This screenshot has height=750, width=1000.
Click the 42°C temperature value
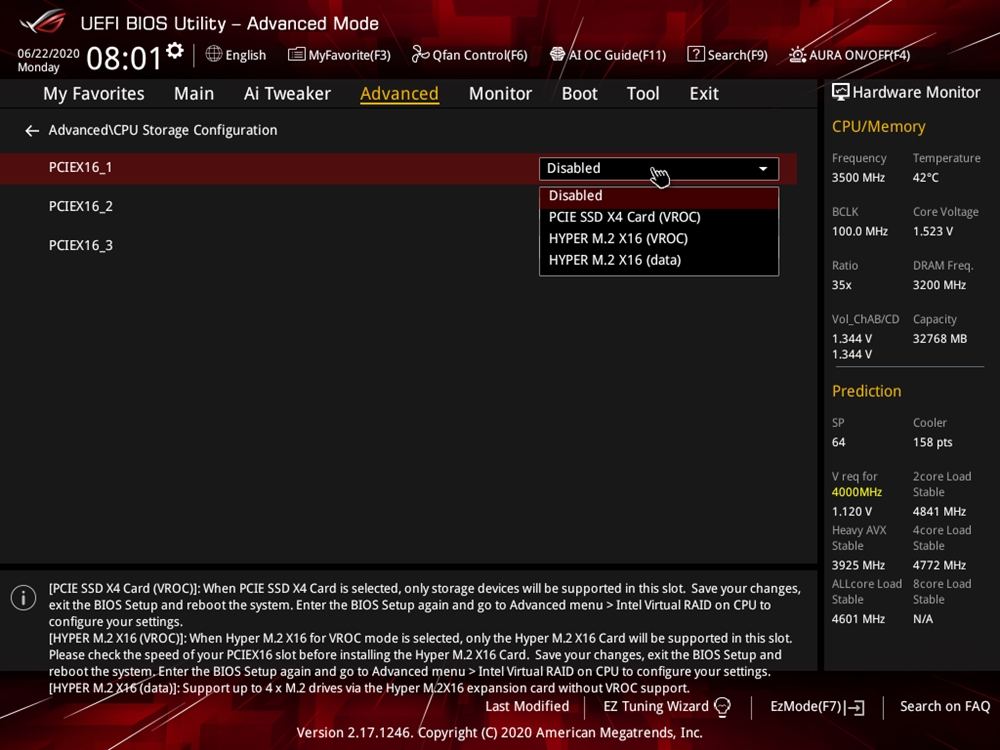coord(925,178)
